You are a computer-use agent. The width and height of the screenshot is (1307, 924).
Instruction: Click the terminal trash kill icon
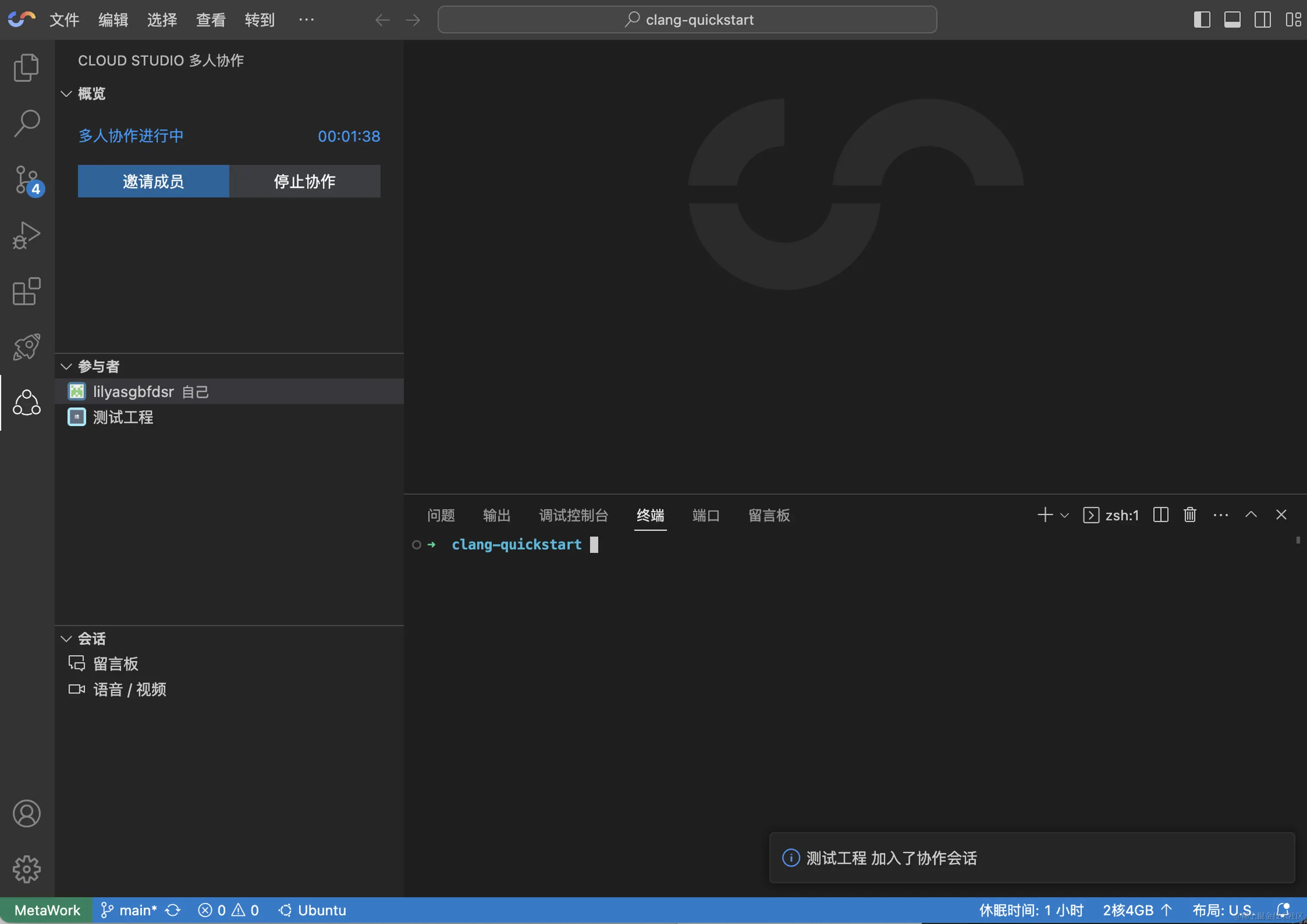coord(1190,515)
